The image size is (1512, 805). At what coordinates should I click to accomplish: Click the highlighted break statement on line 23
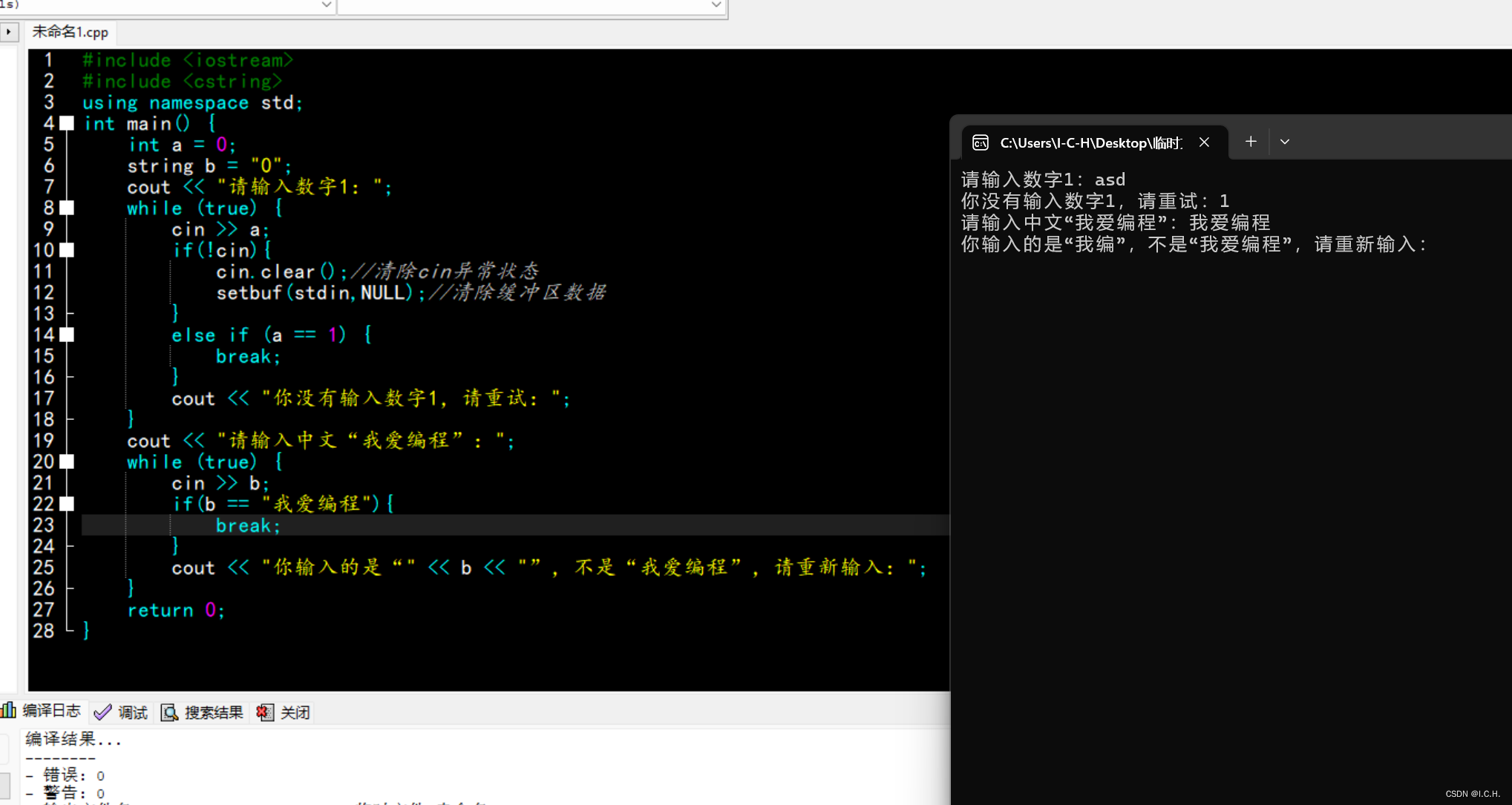[248, 525]
